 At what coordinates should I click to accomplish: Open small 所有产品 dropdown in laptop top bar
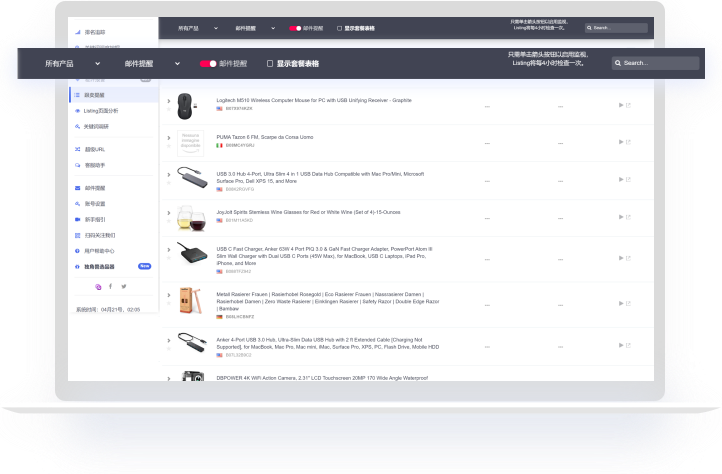[x=198, y=28]
